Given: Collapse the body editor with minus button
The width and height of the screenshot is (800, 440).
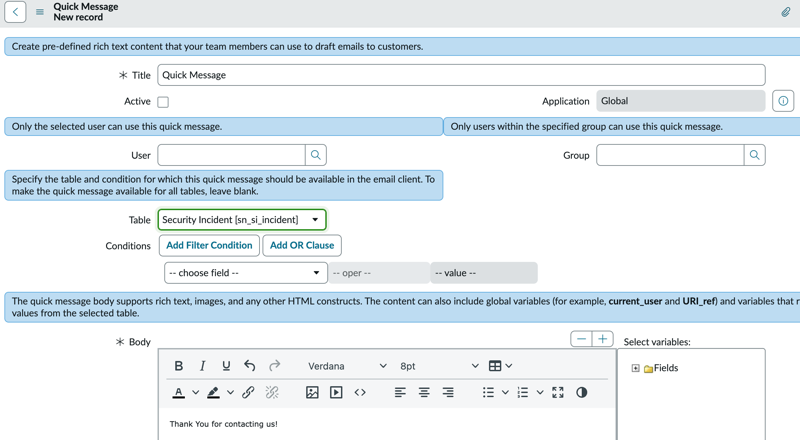Looking at the screenshot, I should click(x=581, y=339).
